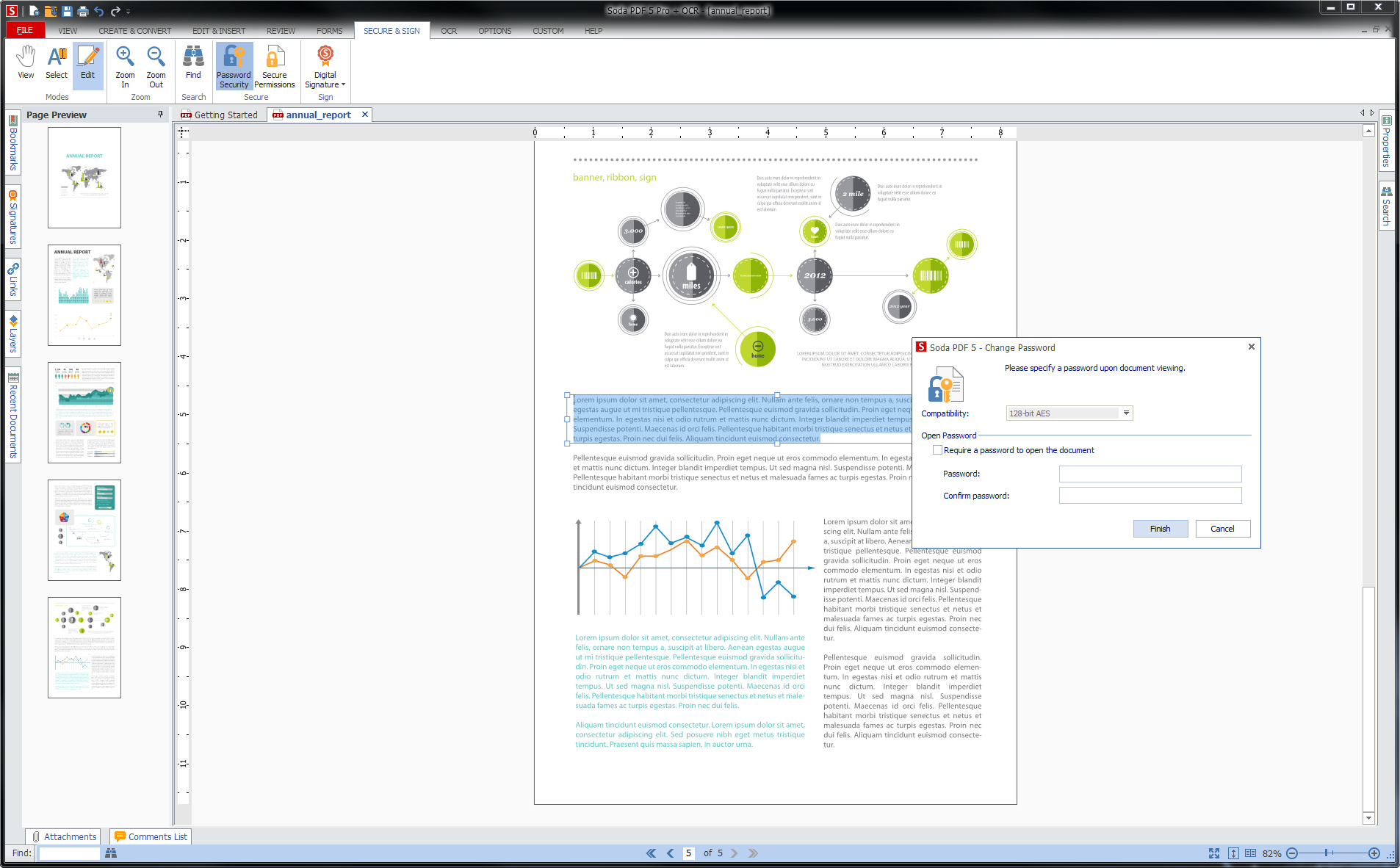
Task: Click the binoculars icon beside Find field
Action: coord(111,853)
